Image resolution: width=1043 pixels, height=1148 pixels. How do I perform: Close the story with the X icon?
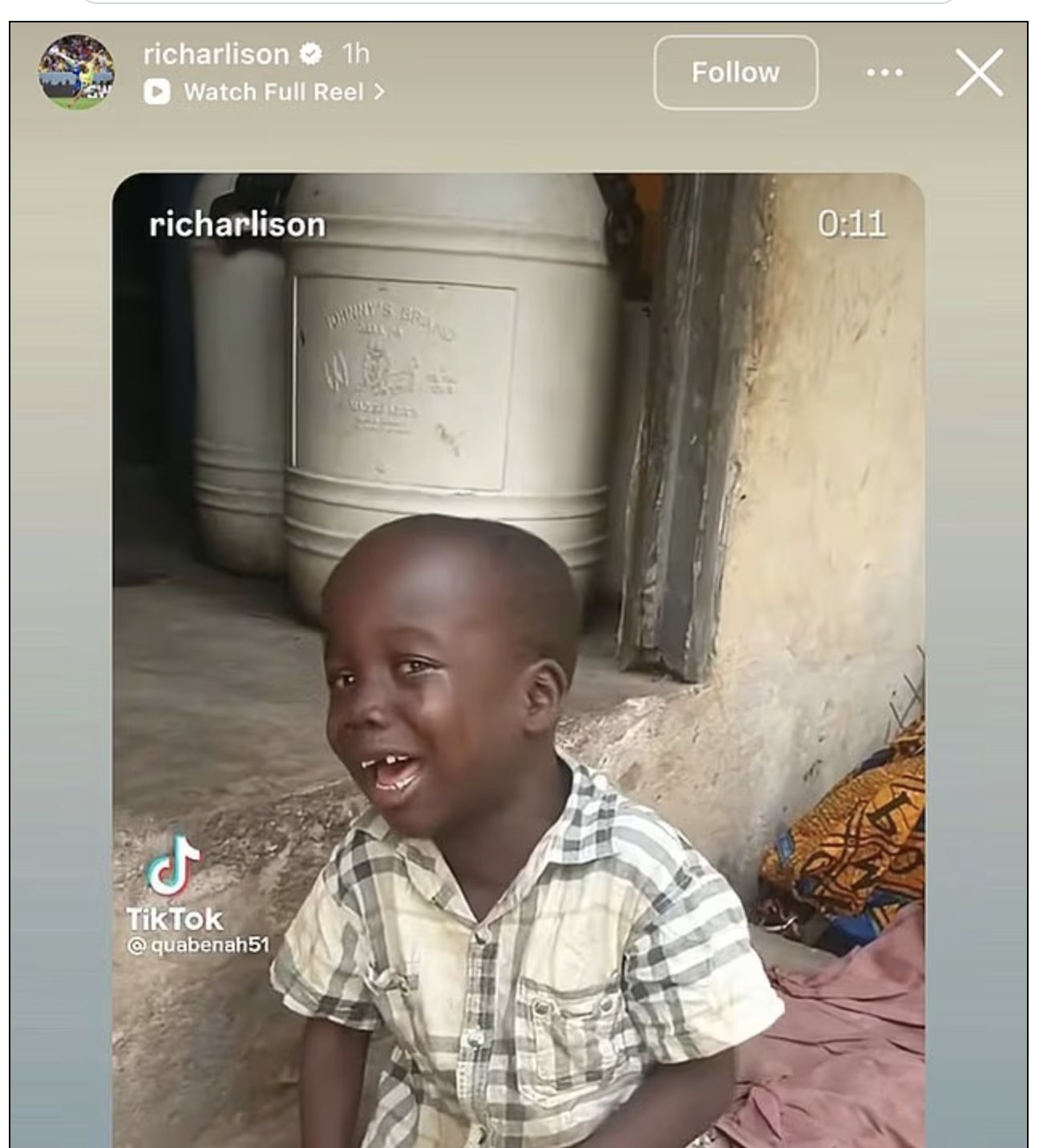(979, 72)
